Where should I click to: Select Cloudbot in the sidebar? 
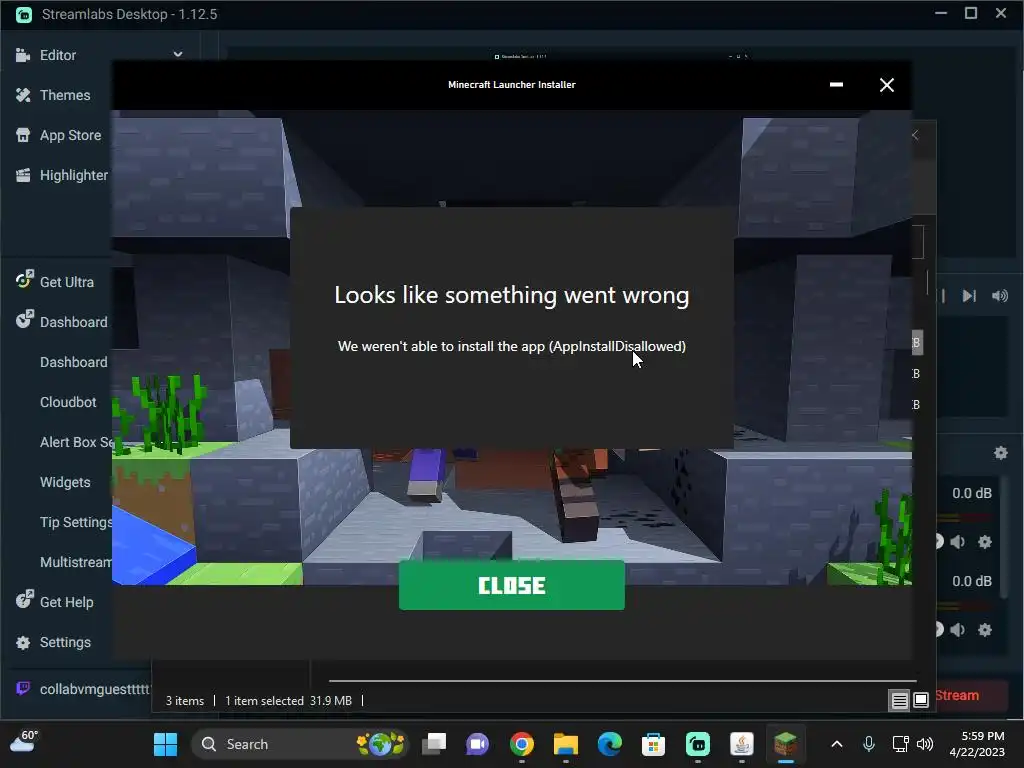(68, 402)
